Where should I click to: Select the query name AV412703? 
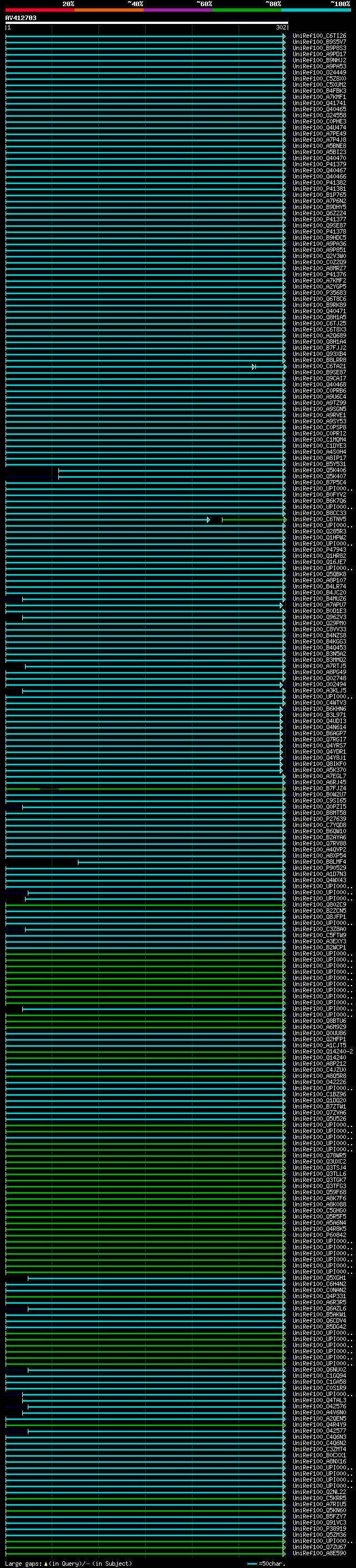pyautogui.click(x=21, y=18)
